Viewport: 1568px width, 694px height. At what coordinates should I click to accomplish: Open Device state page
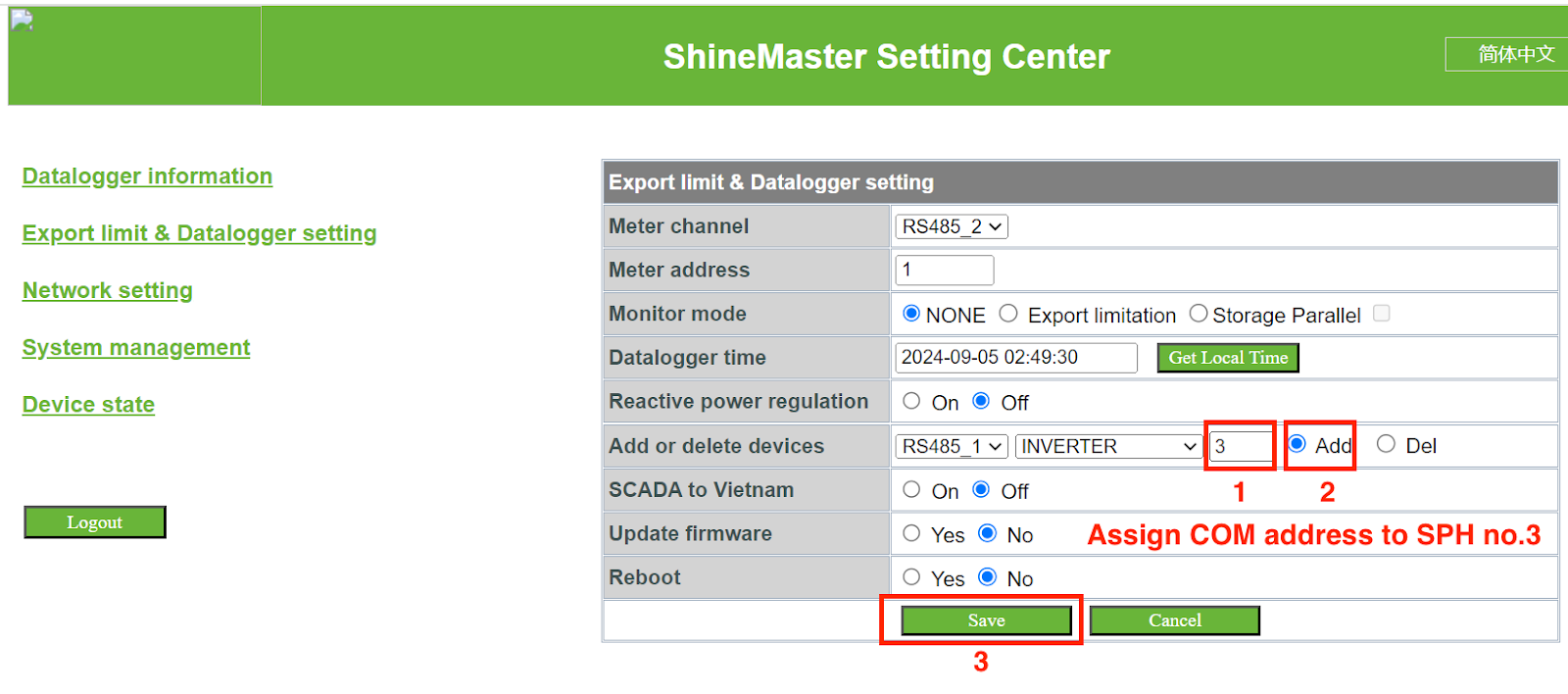88,405
